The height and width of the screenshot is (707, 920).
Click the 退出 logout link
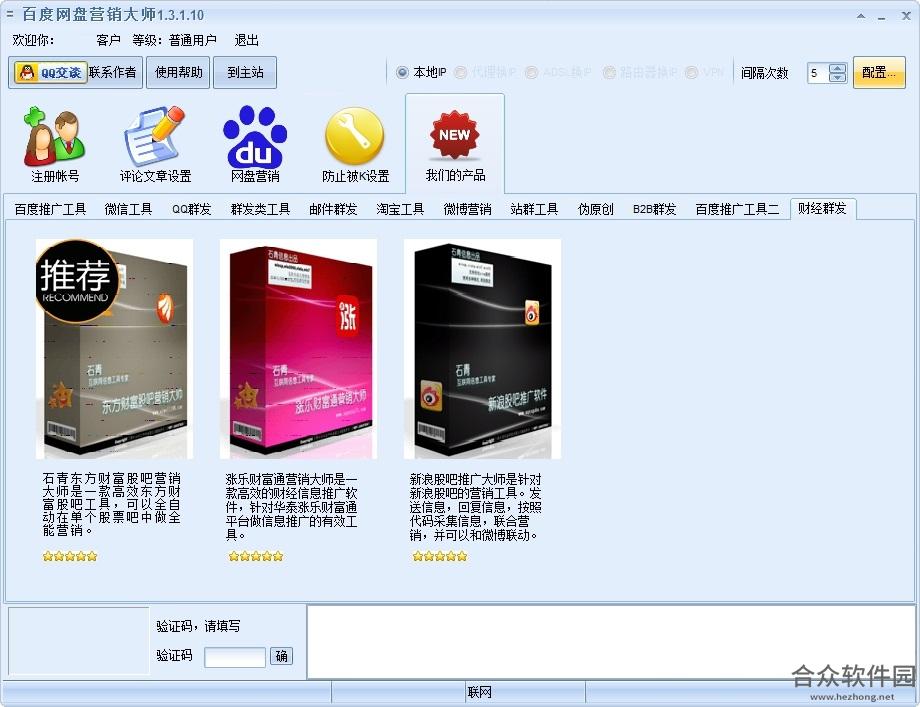point(246,40)
